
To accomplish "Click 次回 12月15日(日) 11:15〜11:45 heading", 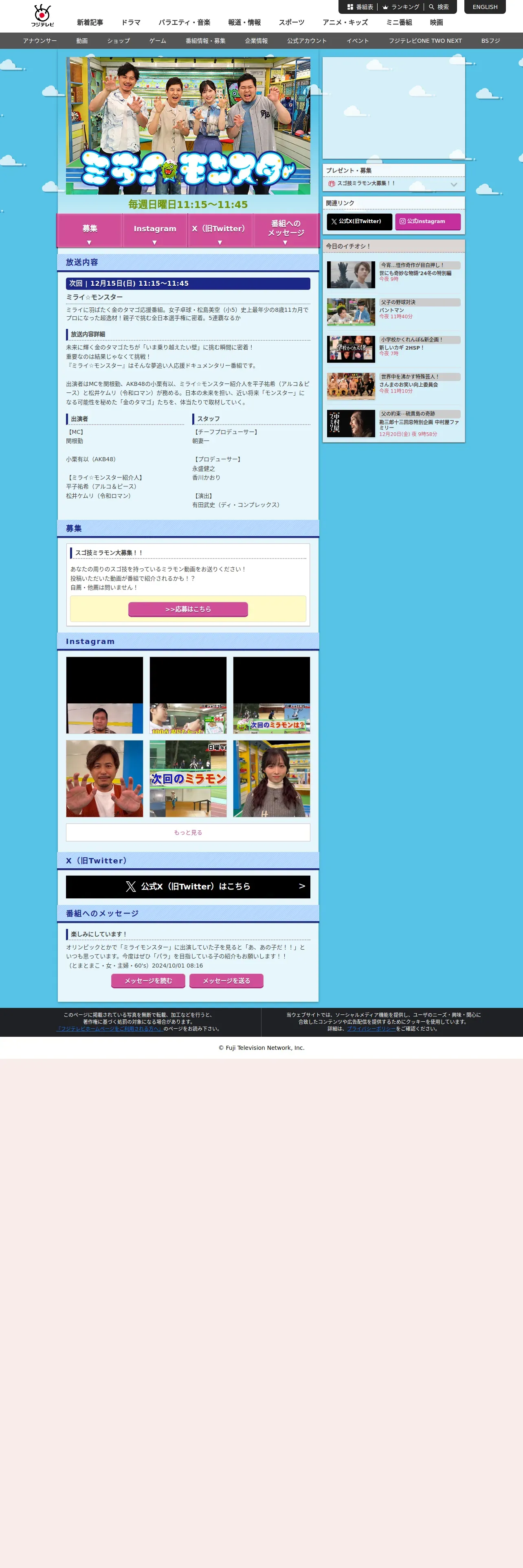I will coord(188,284).
